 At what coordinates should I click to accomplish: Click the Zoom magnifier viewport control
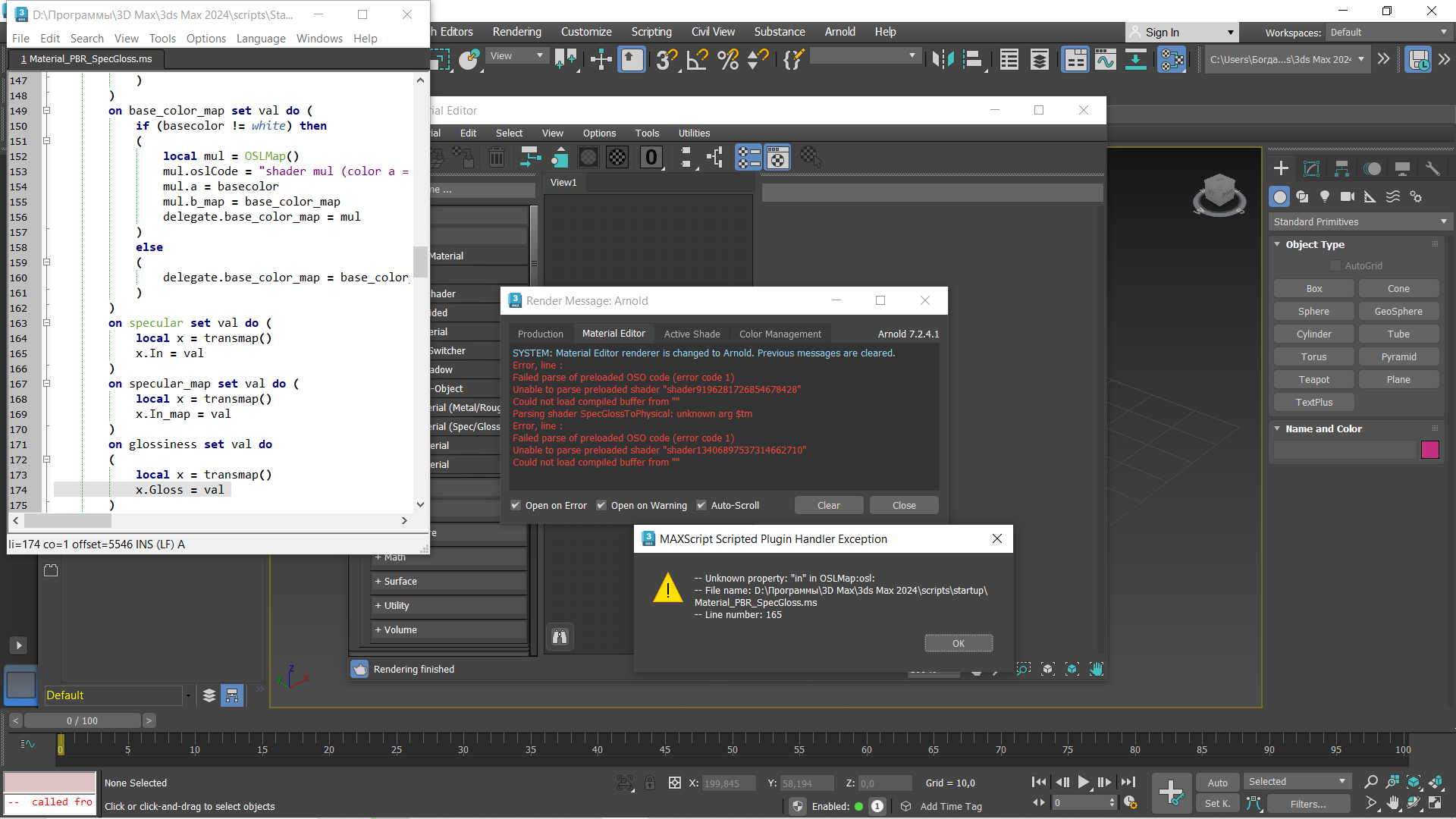[1371, 782]
